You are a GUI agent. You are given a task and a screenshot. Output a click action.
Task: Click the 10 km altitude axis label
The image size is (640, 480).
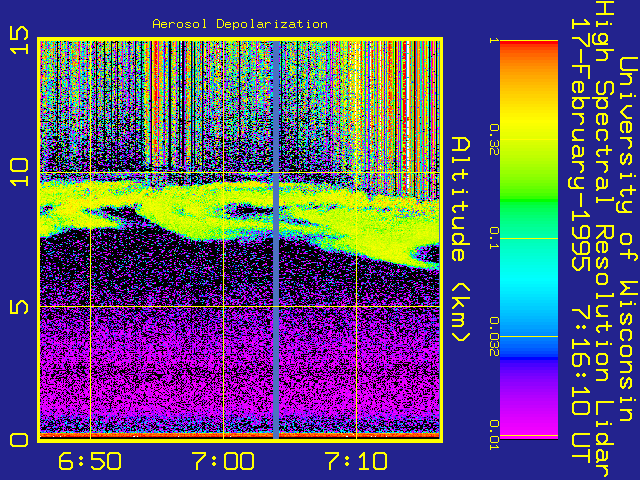click(20, 173)
